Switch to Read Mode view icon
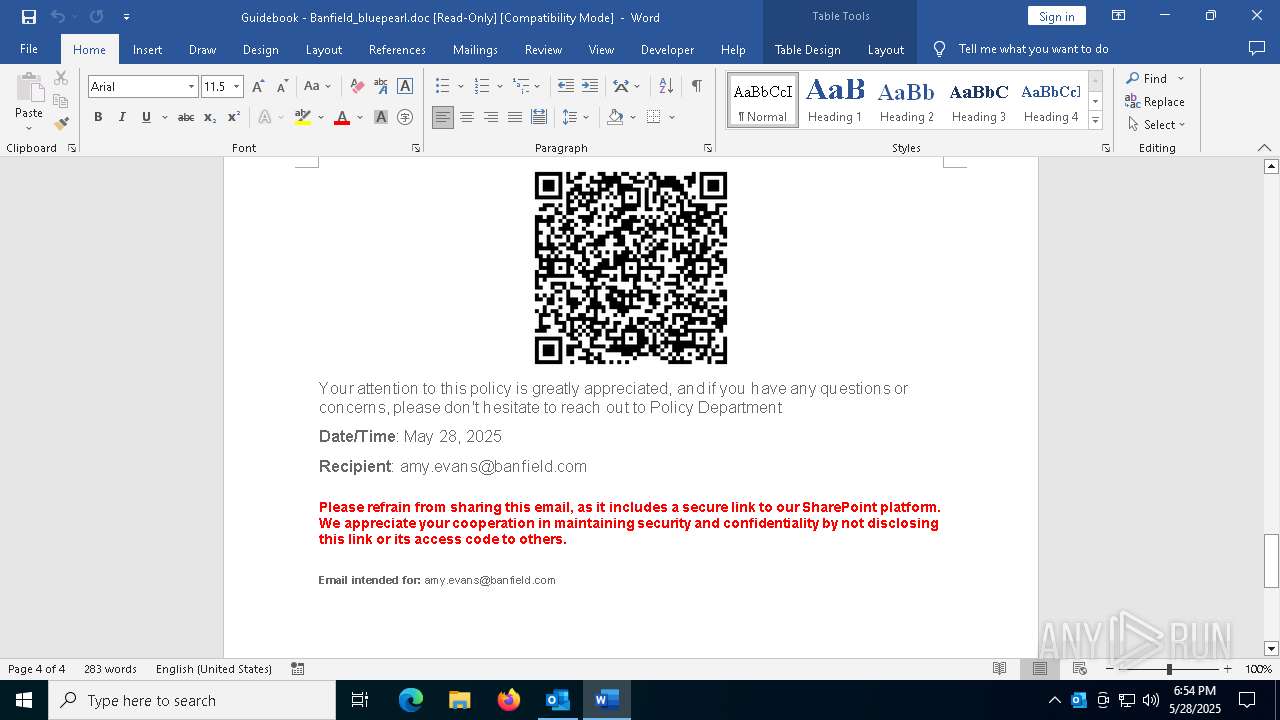Screen dimensions: 1280x720 coord(999,669)
